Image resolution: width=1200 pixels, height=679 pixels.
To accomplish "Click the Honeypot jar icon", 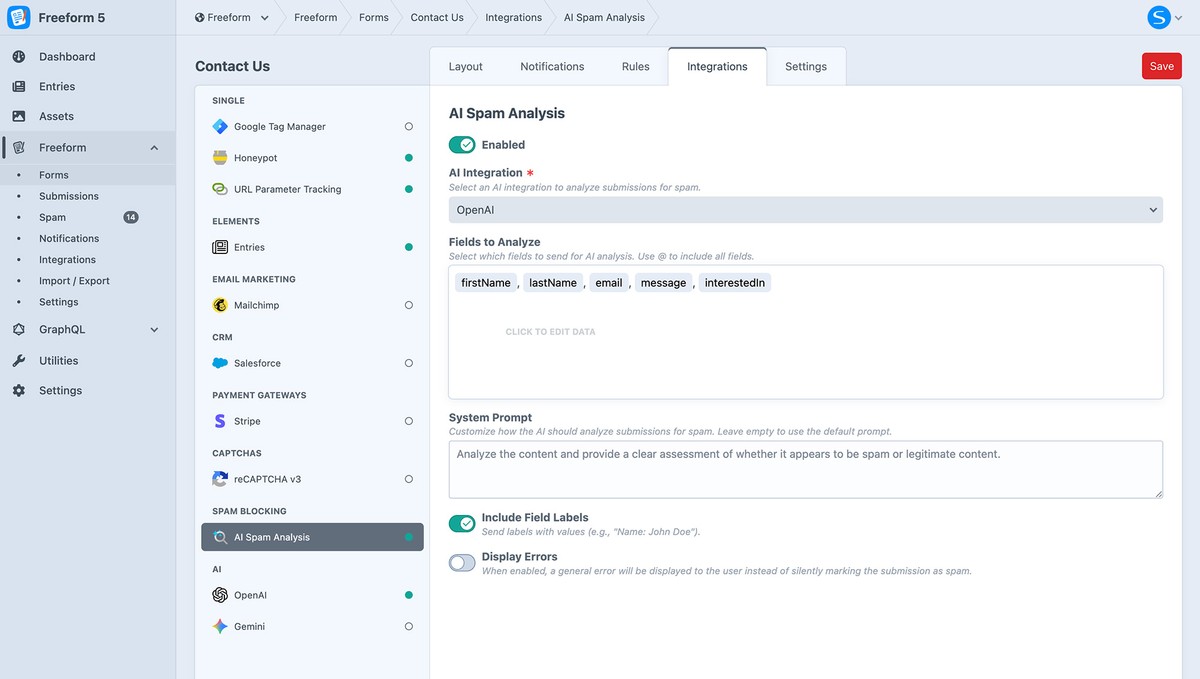I will point(220,158).
